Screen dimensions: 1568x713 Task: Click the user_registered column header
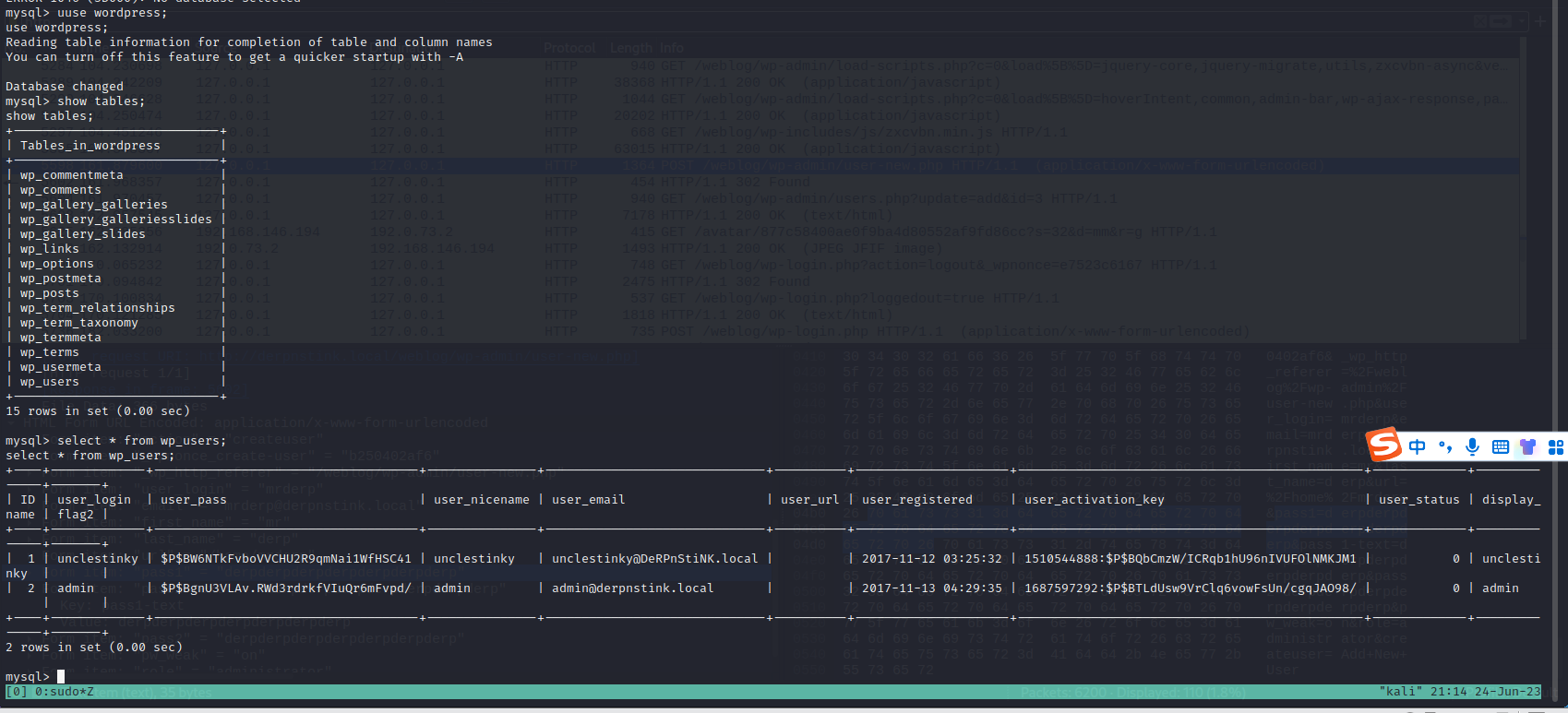tap(917, 500)
